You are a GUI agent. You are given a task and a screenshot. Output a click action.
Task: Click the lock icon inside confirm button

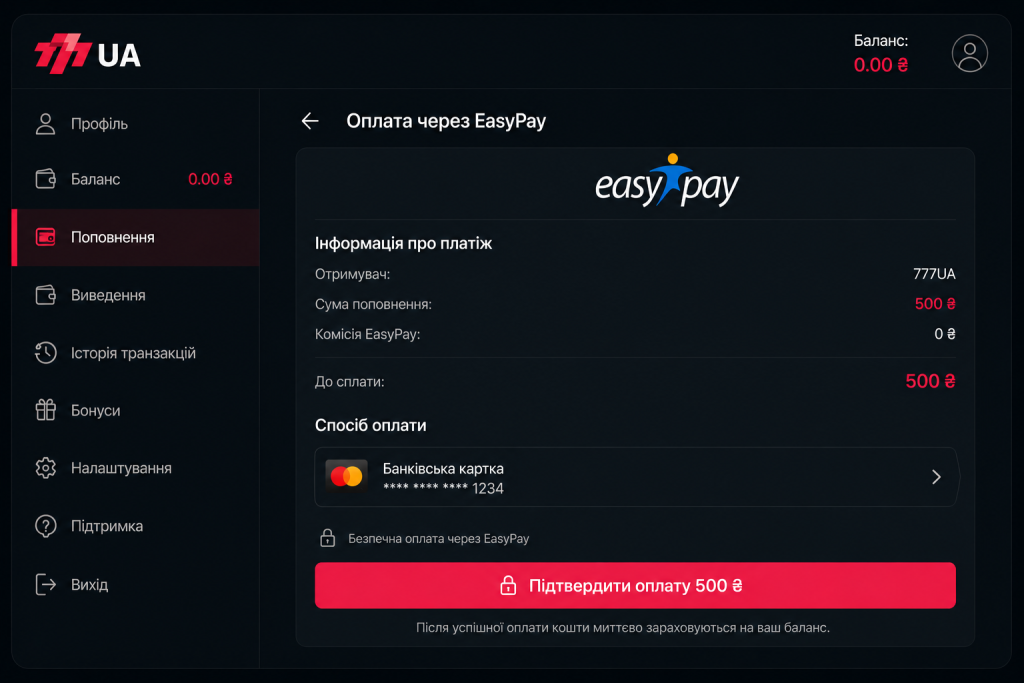tap(508, 585)
